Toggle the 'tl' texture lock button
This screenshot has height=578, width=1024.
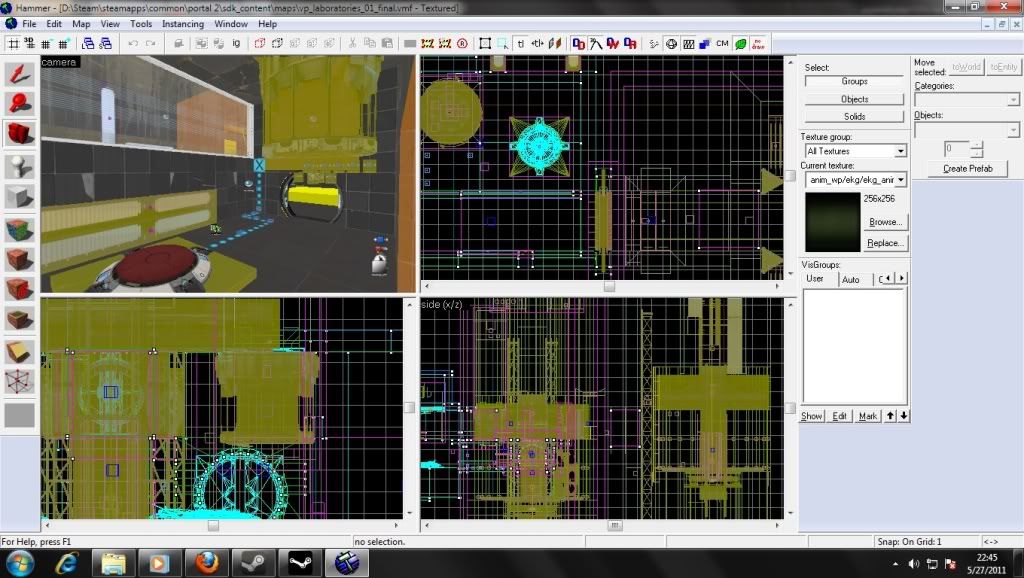point(520,44)
